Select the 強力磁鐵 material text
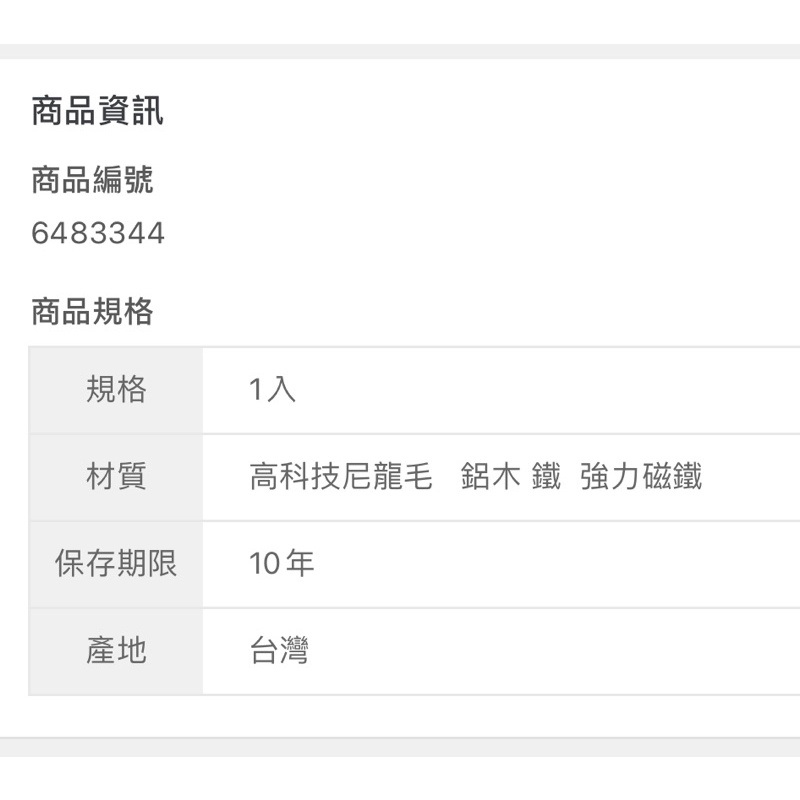Image resolution: width=800 pixels, height=800 pixels. [x=641, y=477]
